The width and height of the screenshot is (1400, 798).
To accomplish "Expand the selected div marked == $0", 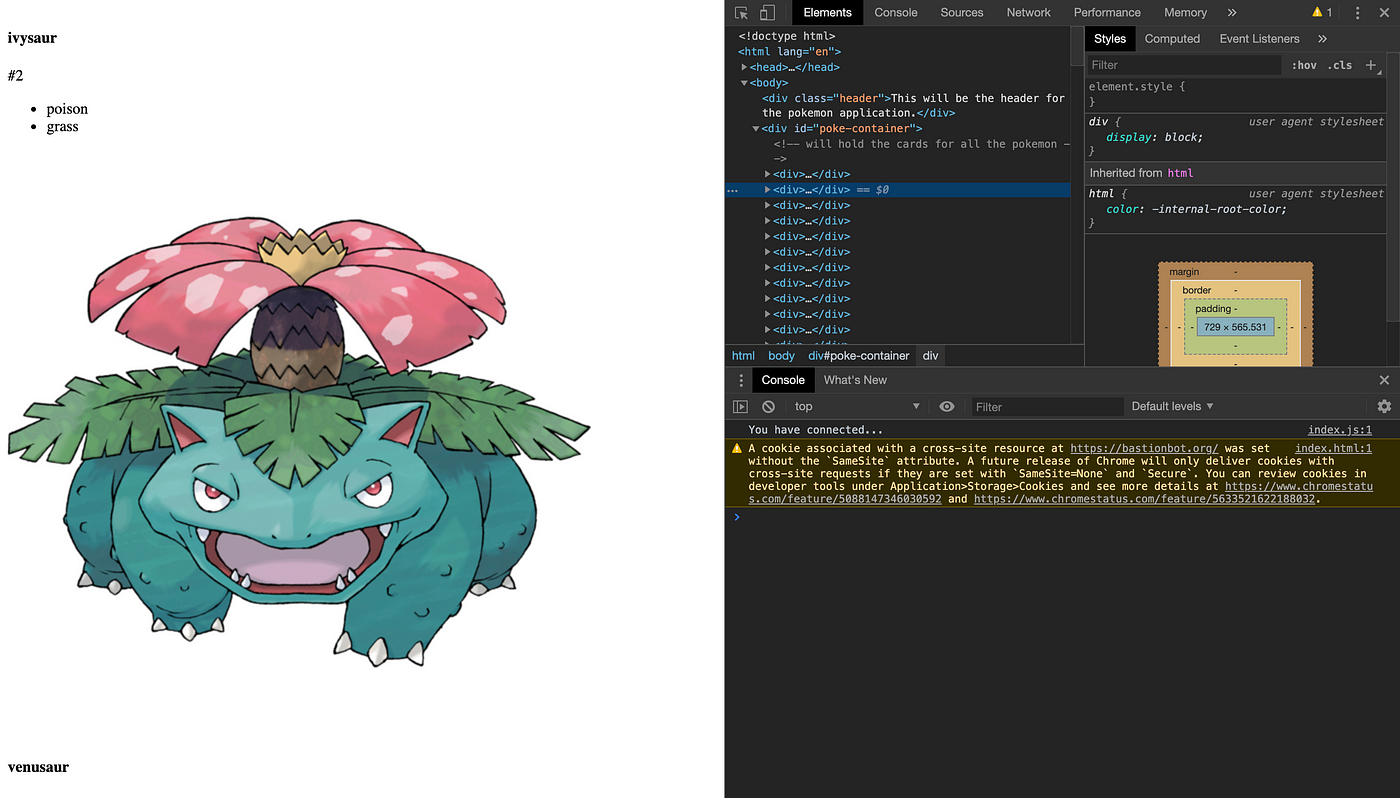I will tap(768, 190).
